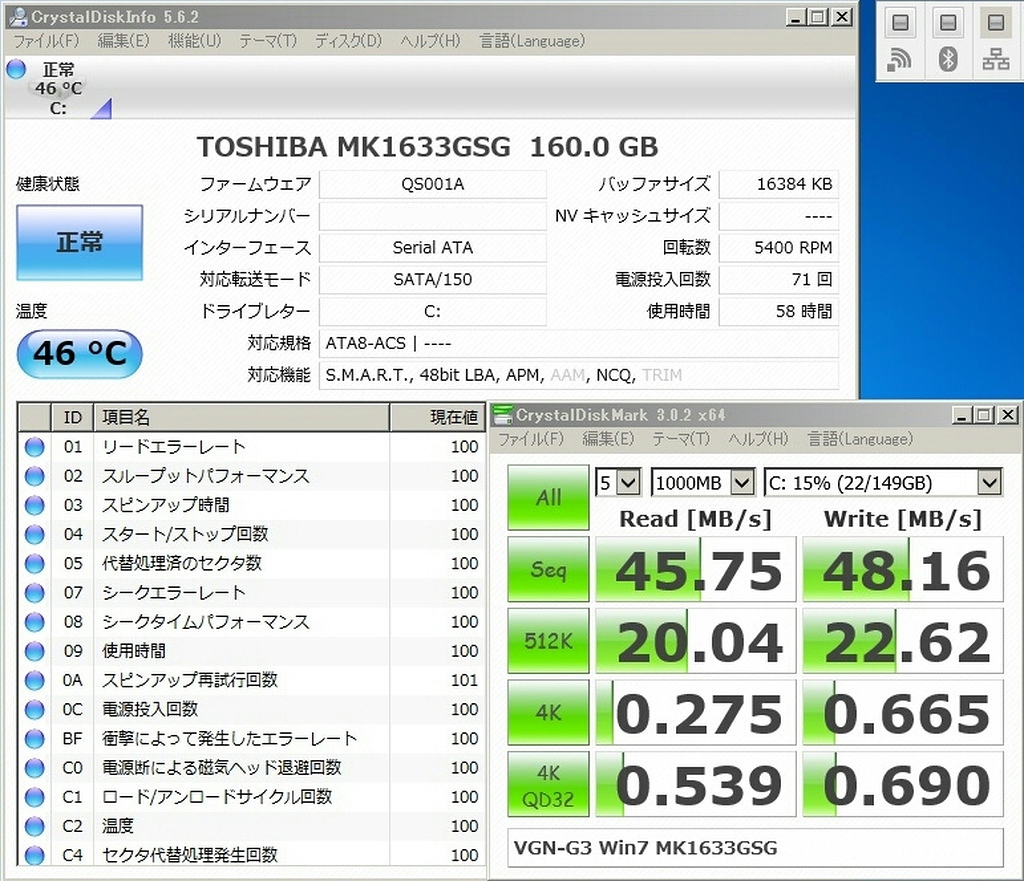Run the 4K benchmark test

pos(548,712)
